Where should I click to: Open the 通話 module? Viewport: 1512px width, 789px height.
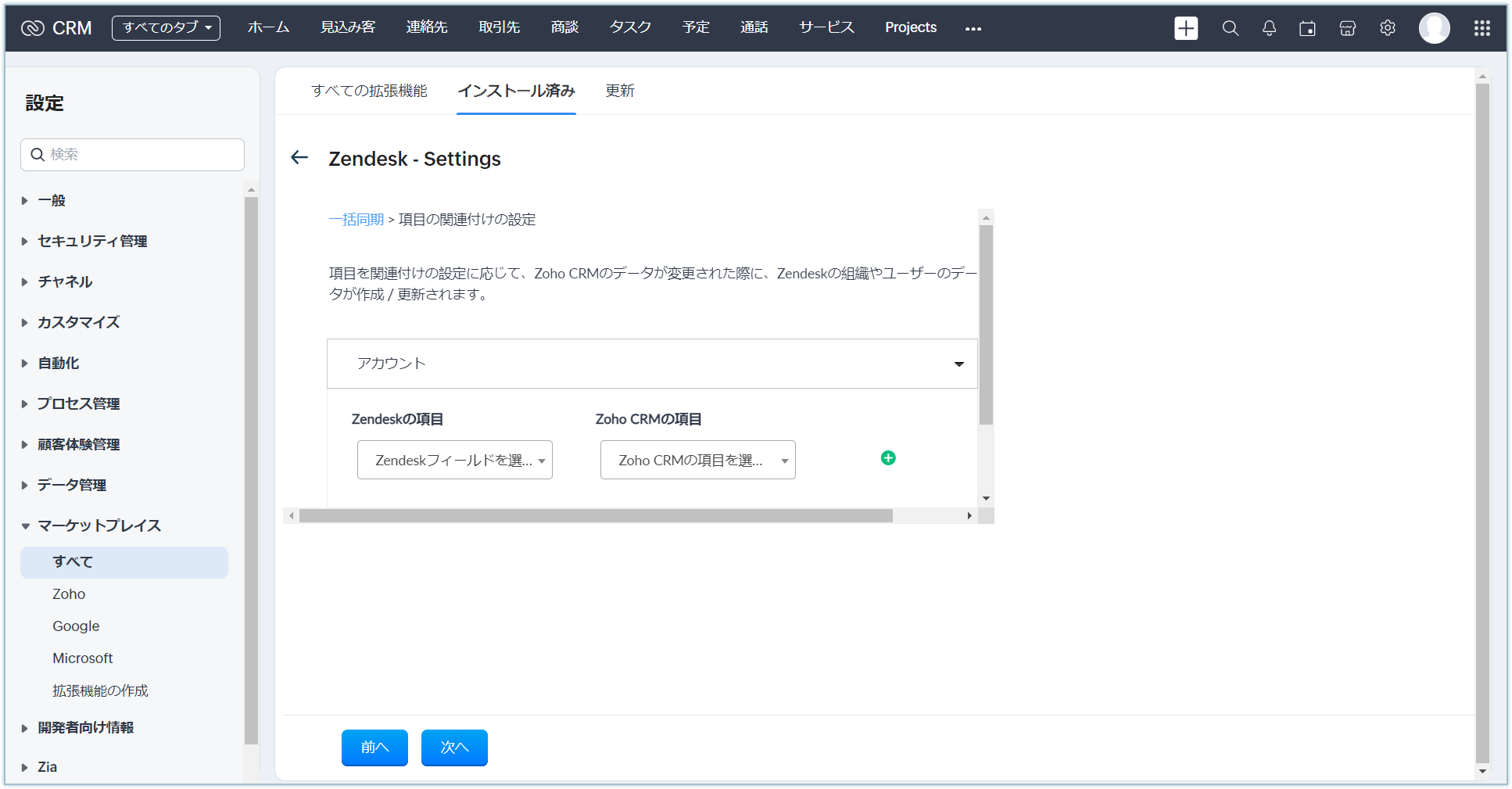[754, 27]
